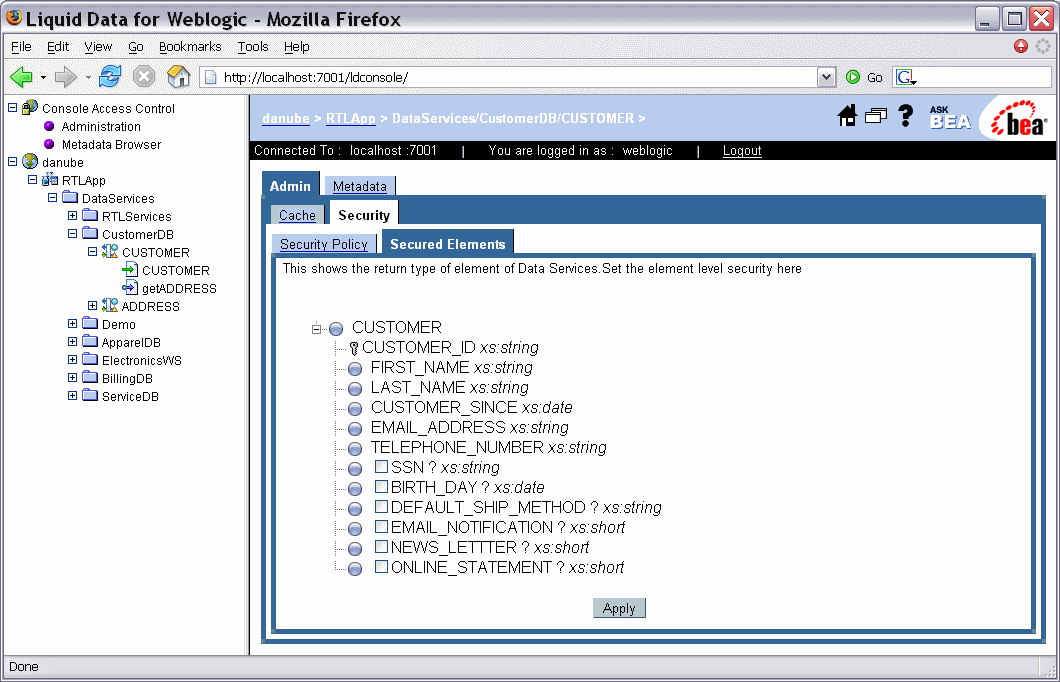The width and height of the screenshot is (1060, 682).
Task: Click the Apply button
Action: (619, 608)
